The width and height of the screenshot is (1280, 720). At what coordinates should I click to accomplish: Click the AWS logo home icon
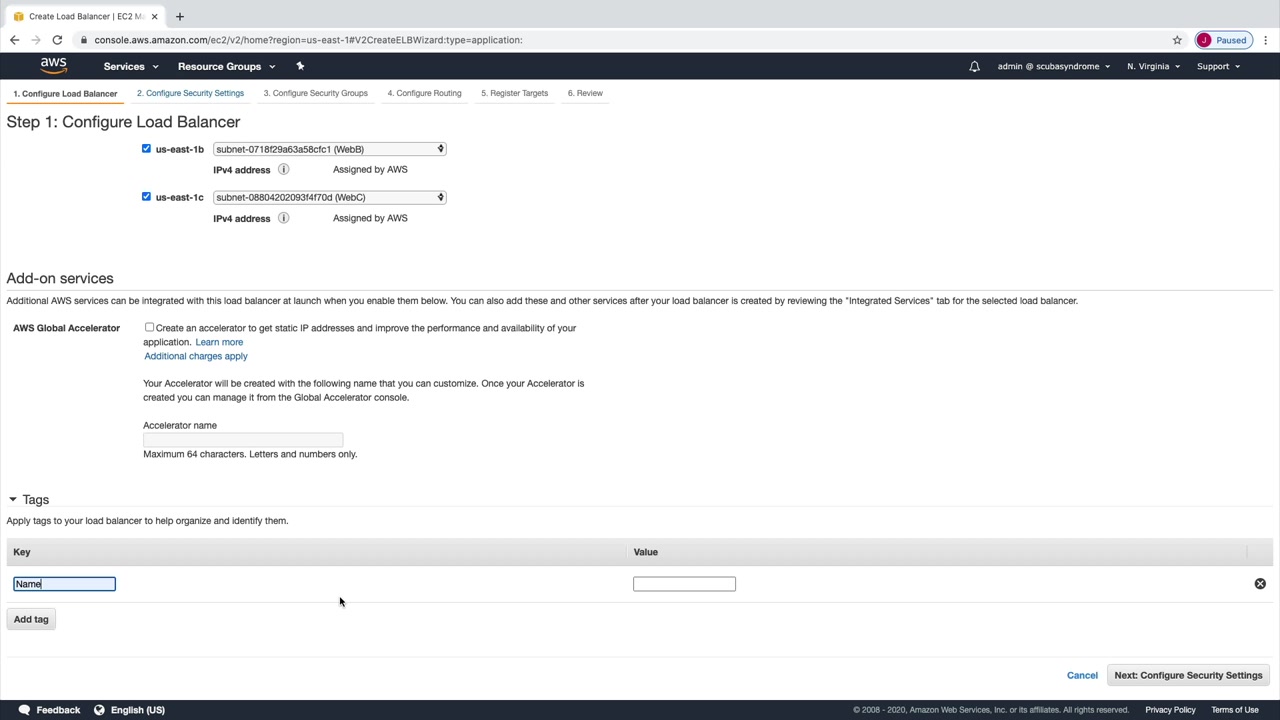(53, 66)
